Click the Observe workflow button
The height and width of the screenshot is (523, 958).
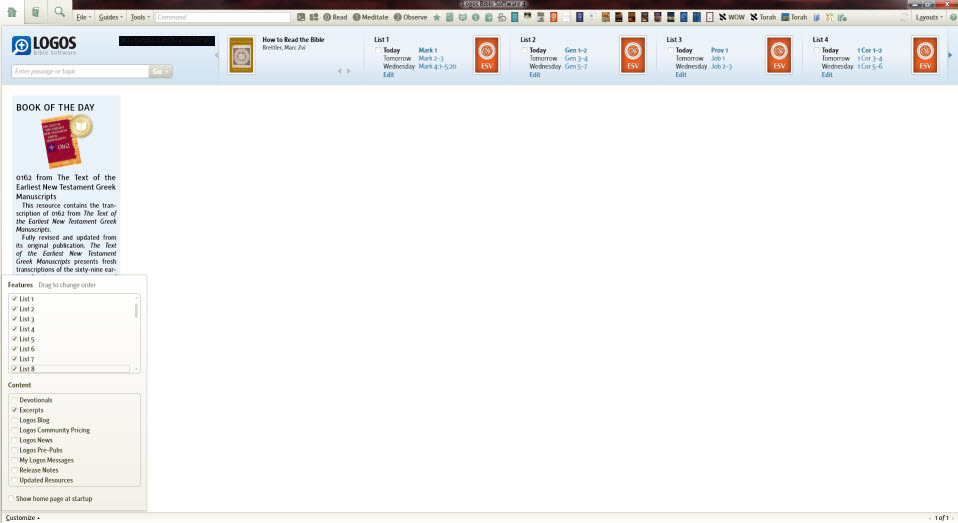click(411, 17)
